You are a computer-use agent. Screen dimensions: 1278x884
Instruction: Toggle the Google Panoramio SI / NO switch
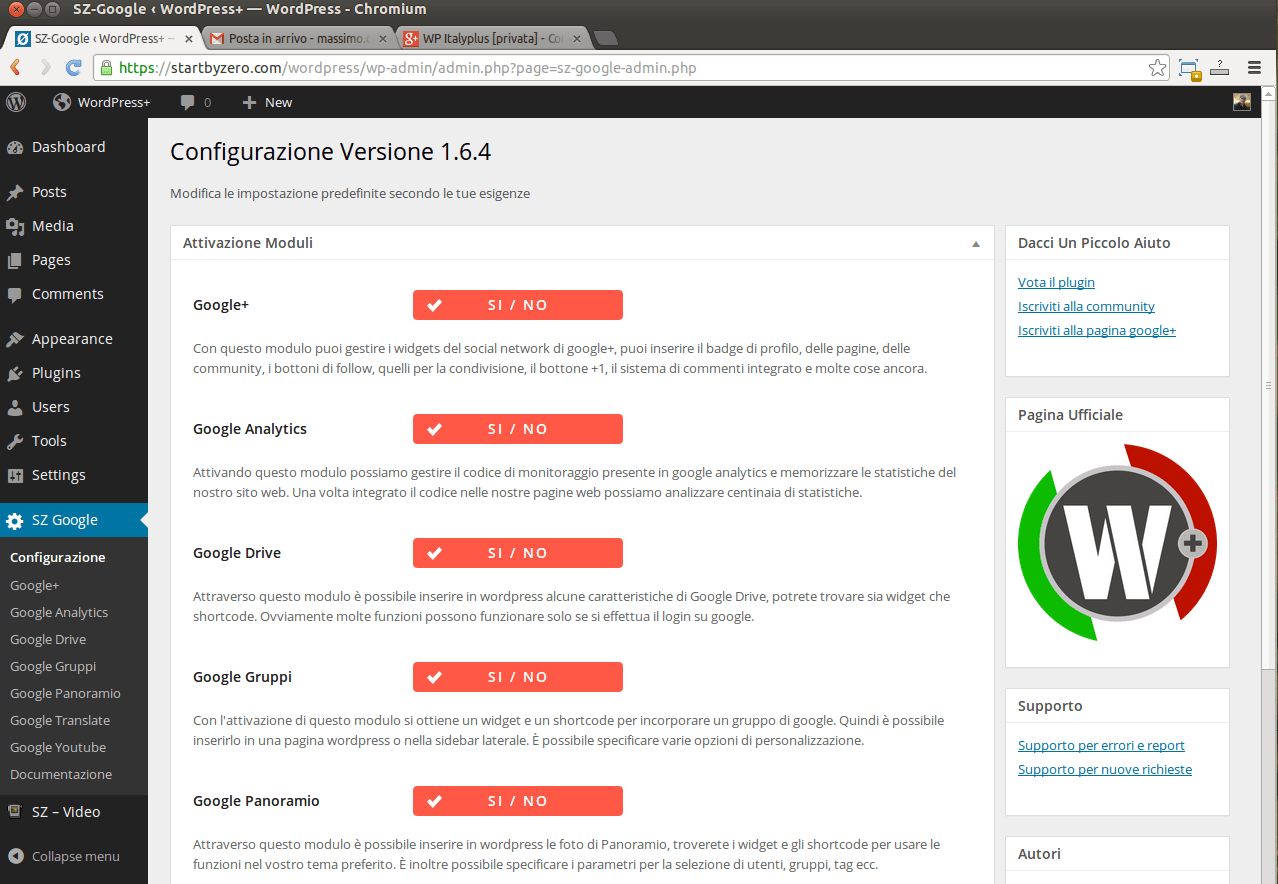[x=518, y=801]
